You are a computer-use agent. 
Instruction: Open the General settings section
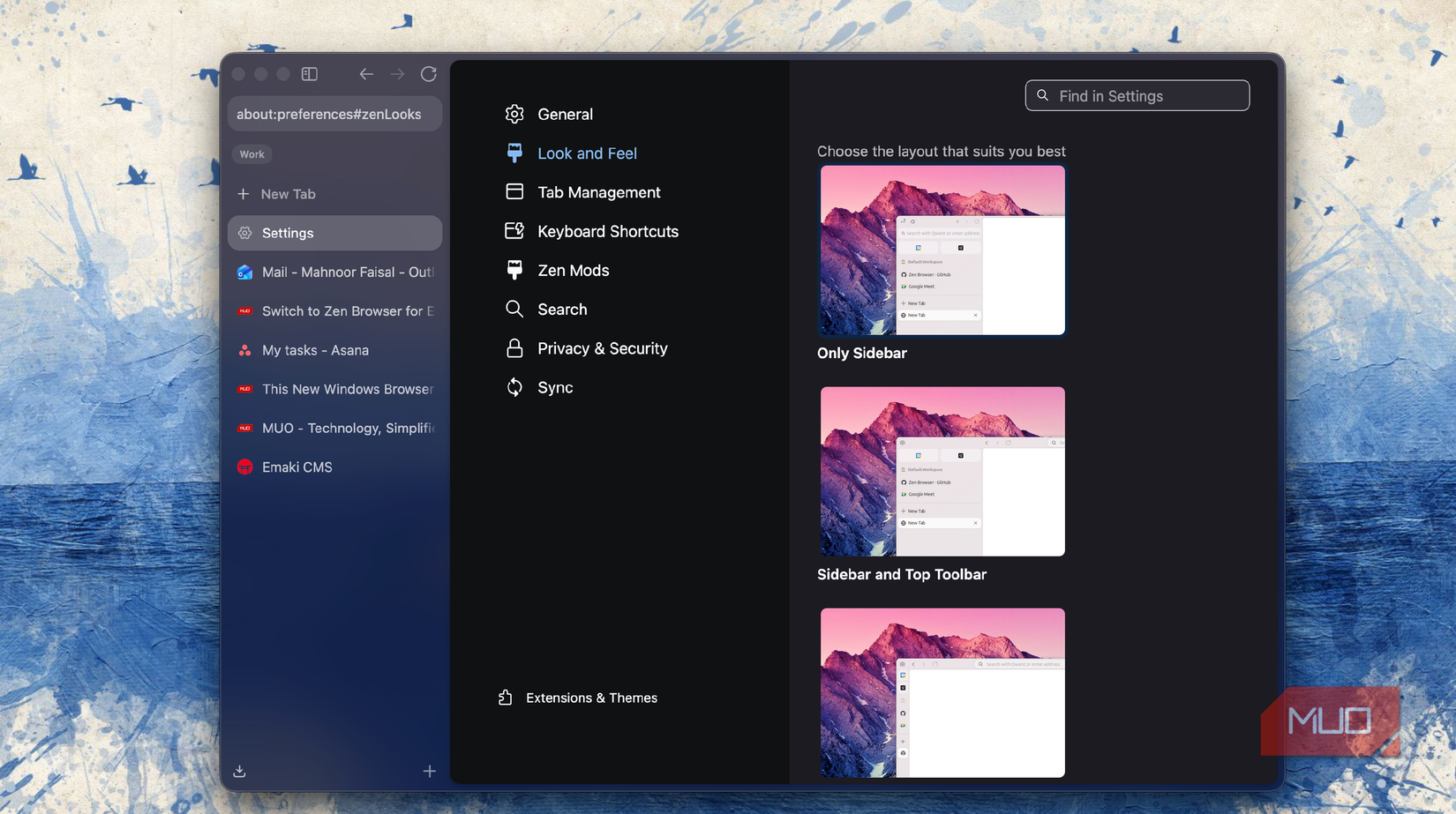pos(565,114)
